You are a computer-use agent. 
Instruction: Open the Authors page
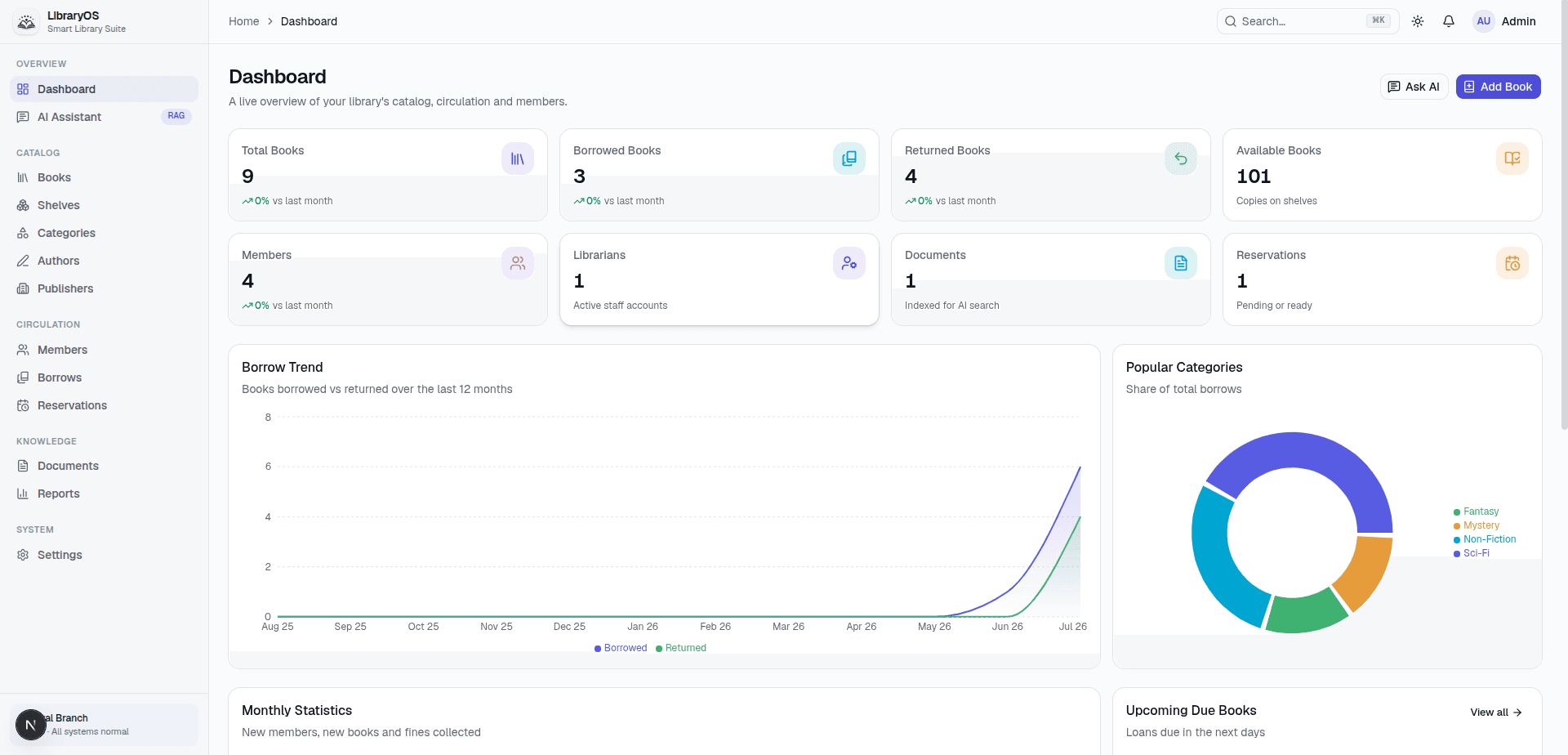tap(105, 261)
